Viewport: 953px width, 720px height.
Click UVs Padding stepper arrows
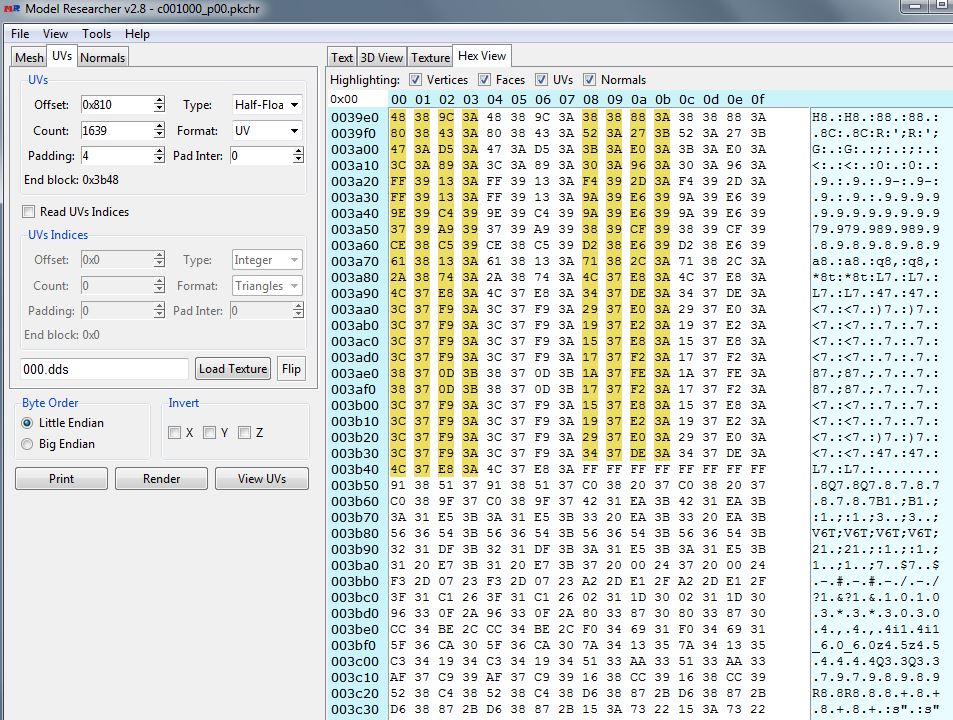click(159, 156)
